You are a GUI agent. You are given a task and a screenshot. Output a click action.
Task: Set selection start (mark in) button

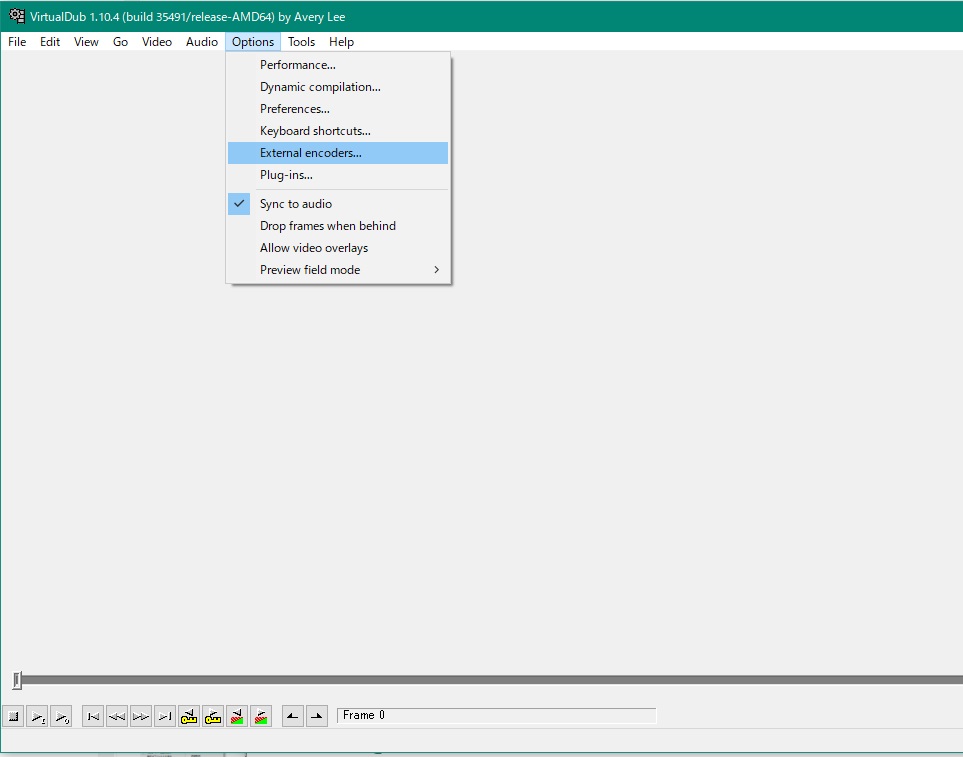[292, 716]
